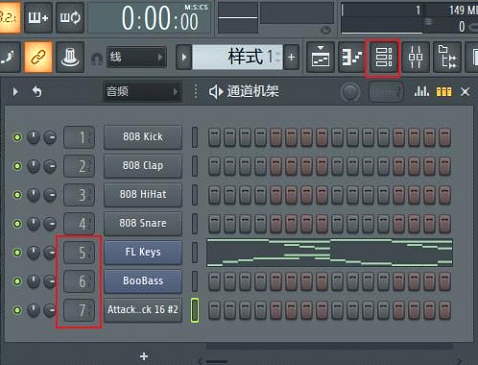
Task: Add a new channel with plus button
Action: [x=144, y=356]
